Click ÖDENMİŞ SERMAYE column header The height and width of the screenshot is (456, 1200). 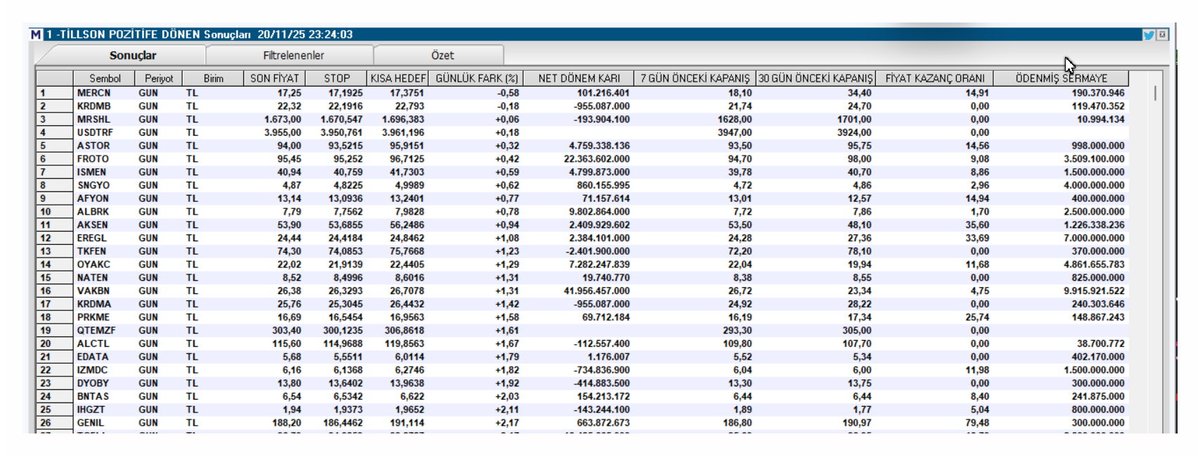1063,78
